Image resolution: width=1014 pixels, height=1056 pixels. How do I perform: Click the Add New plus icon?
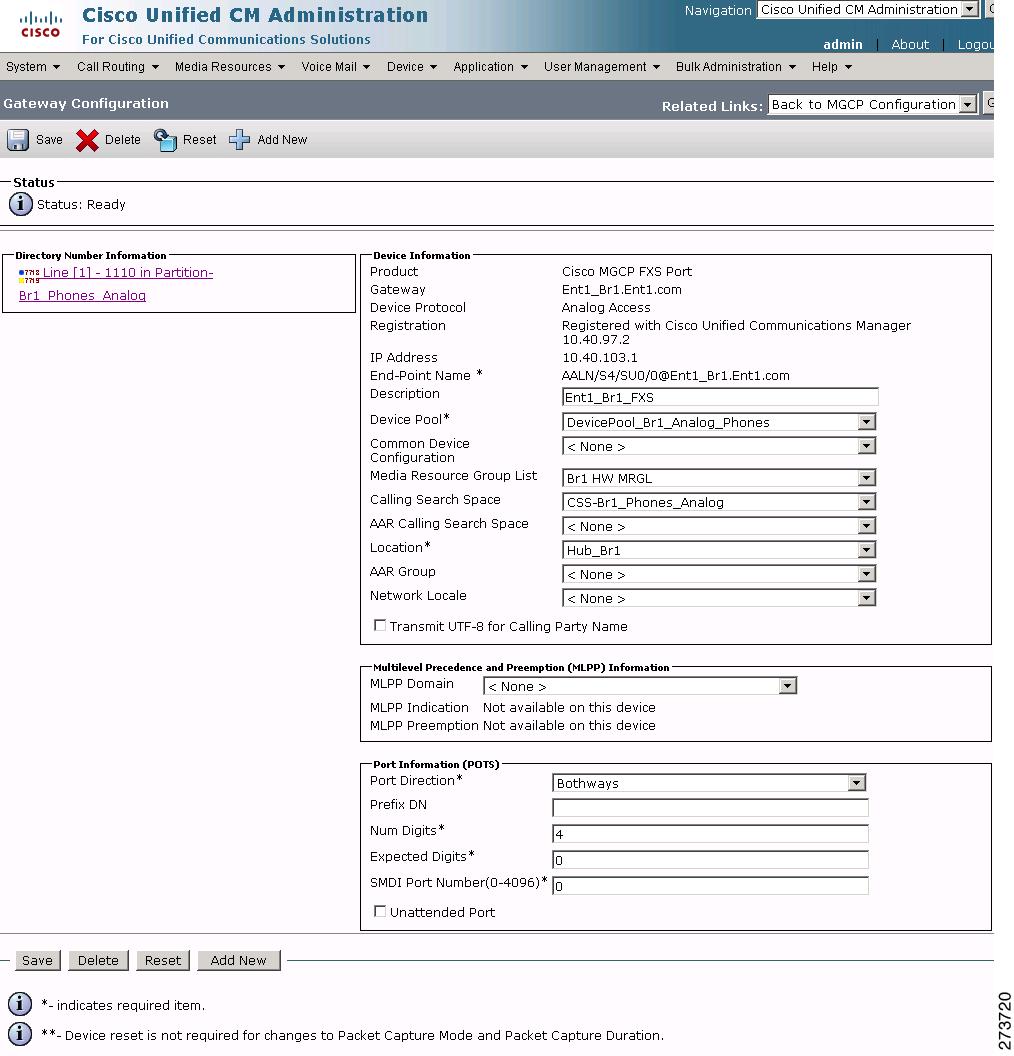(239, 140)
